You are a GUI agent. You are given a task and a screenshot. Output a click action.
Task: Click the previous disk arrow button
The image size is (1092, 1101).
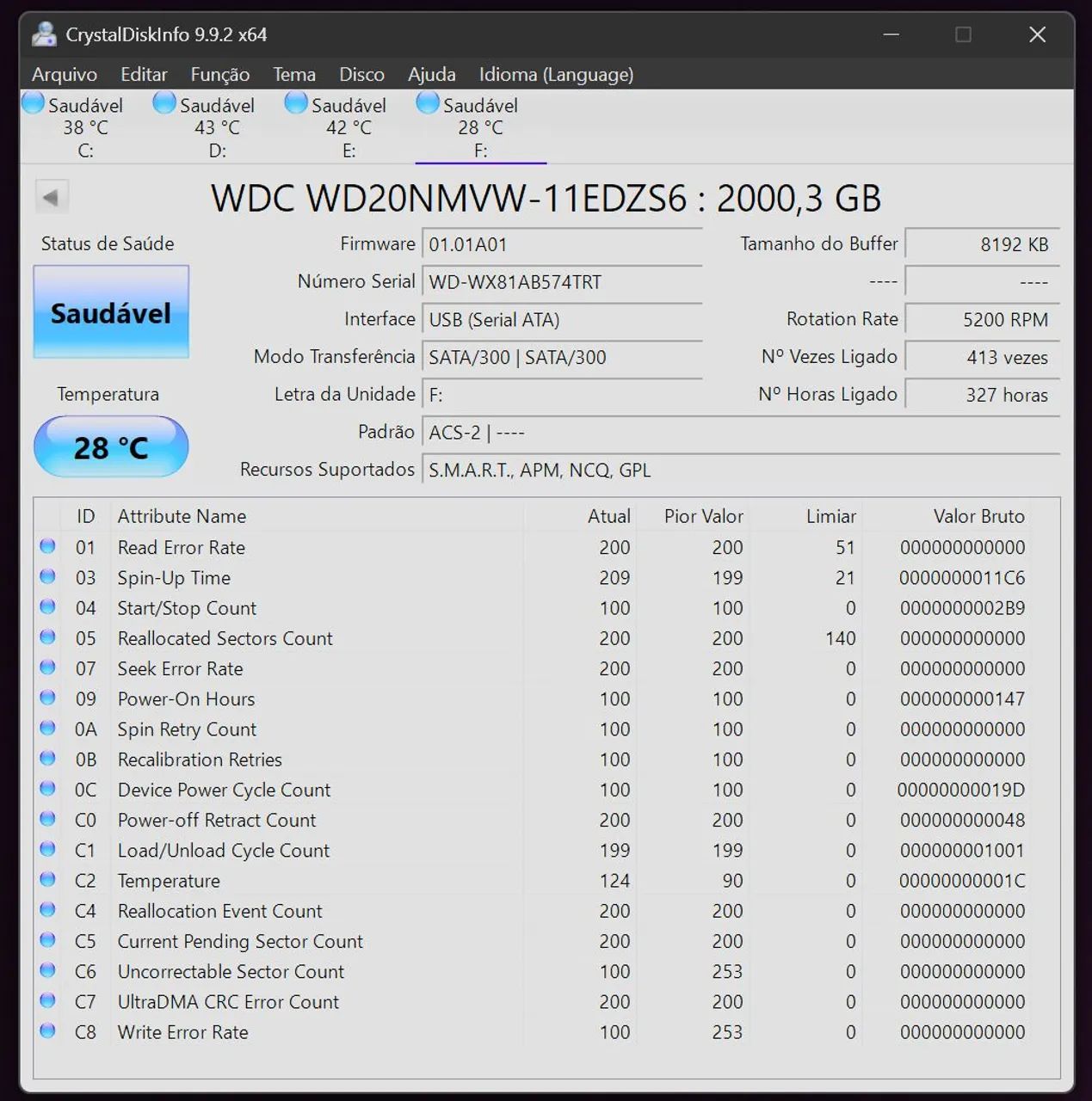pyautogui.click(x=52, y=197)
